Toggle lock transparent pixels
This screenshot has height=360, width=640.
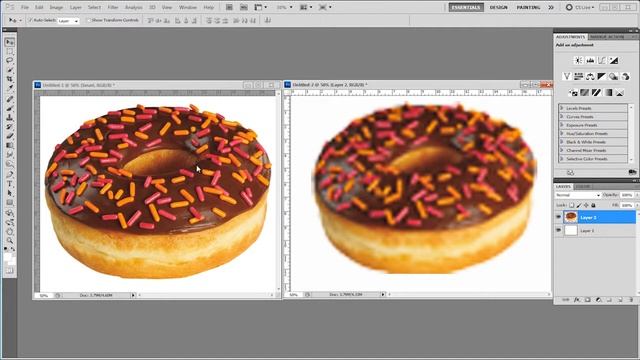tap(572, 205)
